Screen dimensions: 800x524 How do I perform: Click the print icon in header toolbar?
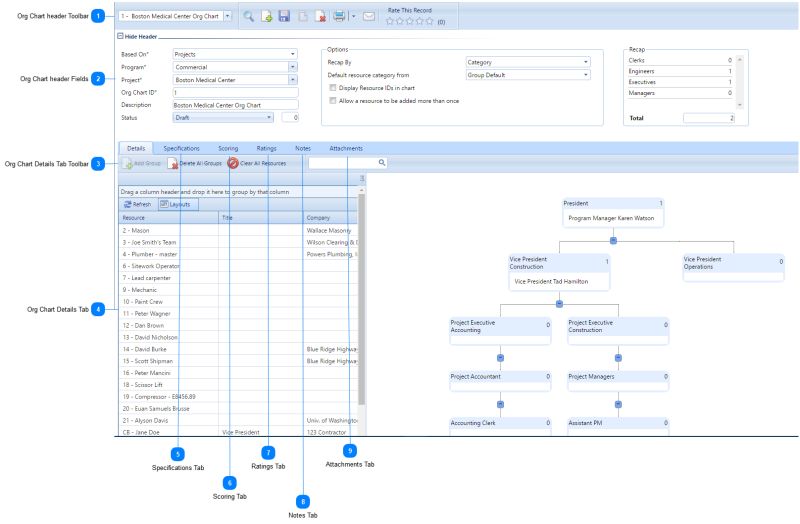coord(339,16)
